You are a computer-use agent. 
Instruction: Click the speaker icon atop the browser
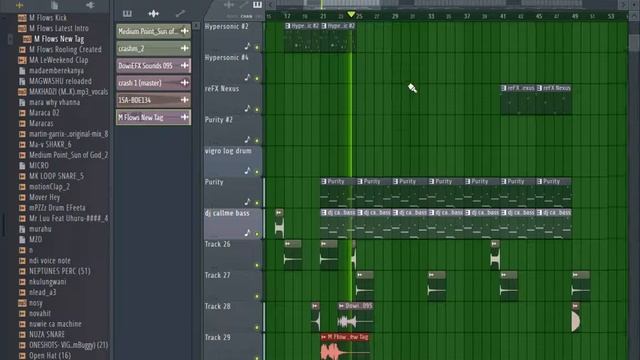[x=90, y=5]
